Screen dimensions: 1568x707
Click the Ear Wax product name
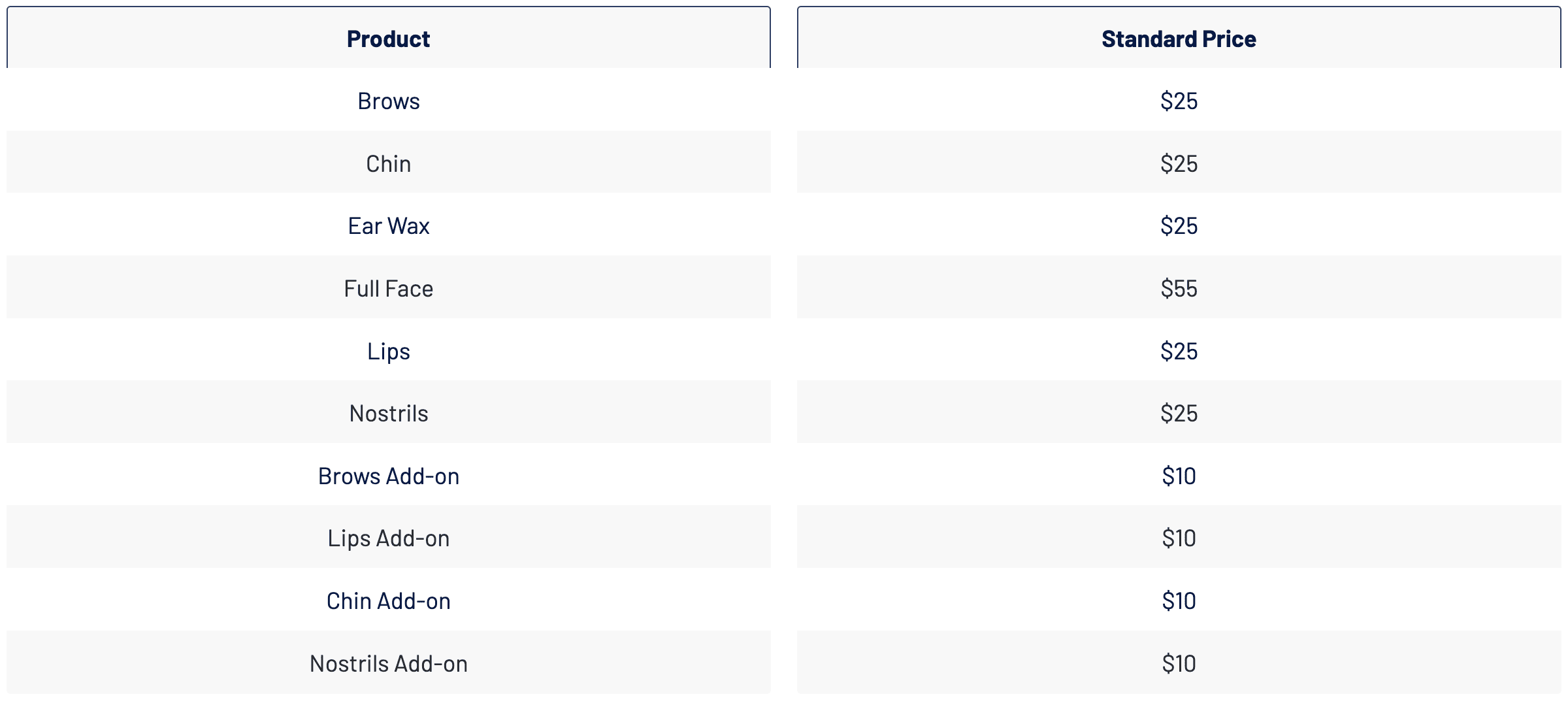click(389, 225)
